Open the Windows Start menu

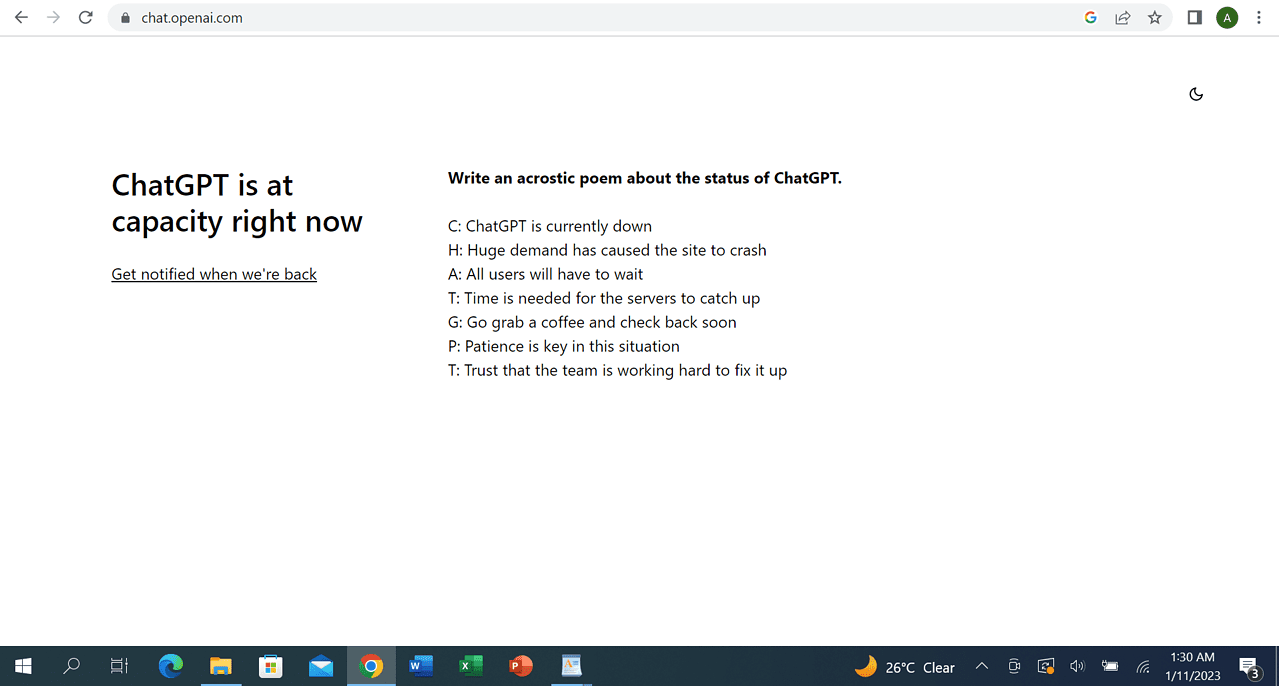point(23,666)
